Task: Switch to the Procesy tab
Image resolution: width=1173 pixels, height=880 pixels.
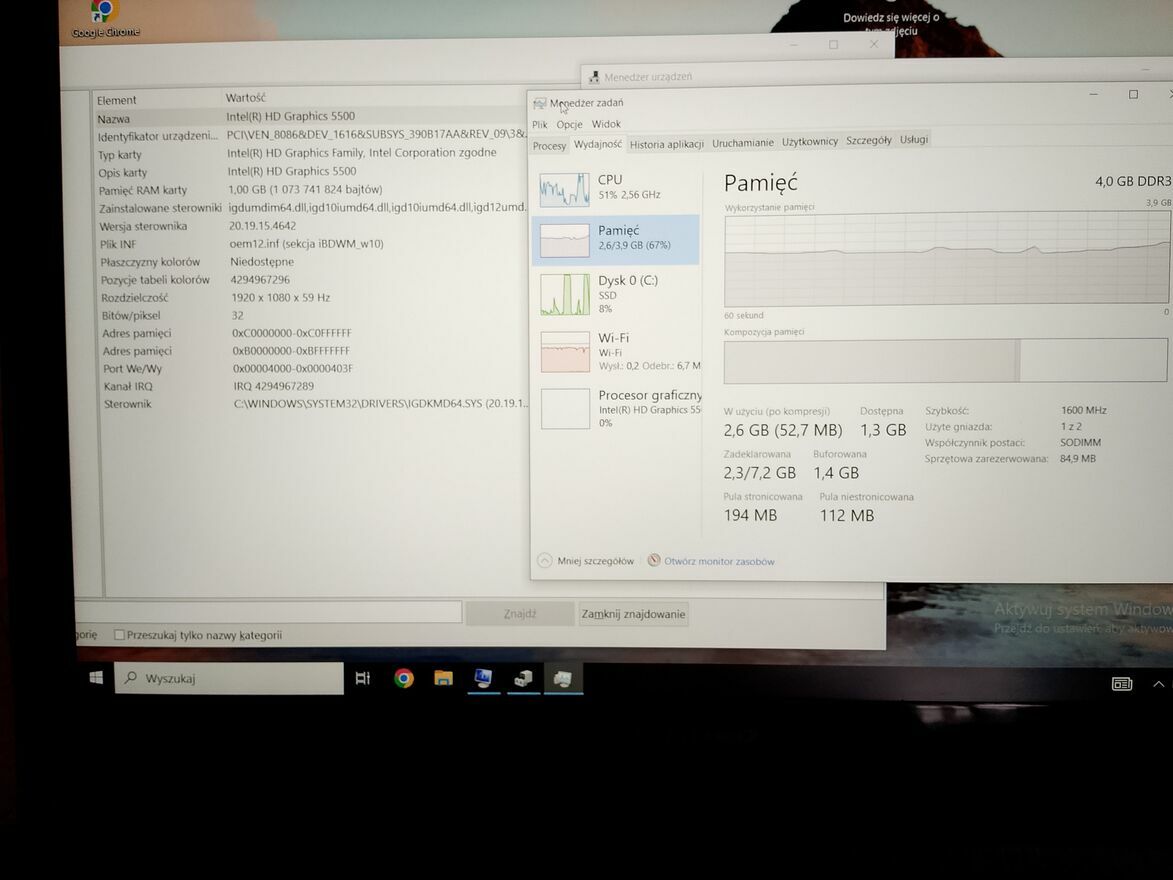Action: click(549, 145)
